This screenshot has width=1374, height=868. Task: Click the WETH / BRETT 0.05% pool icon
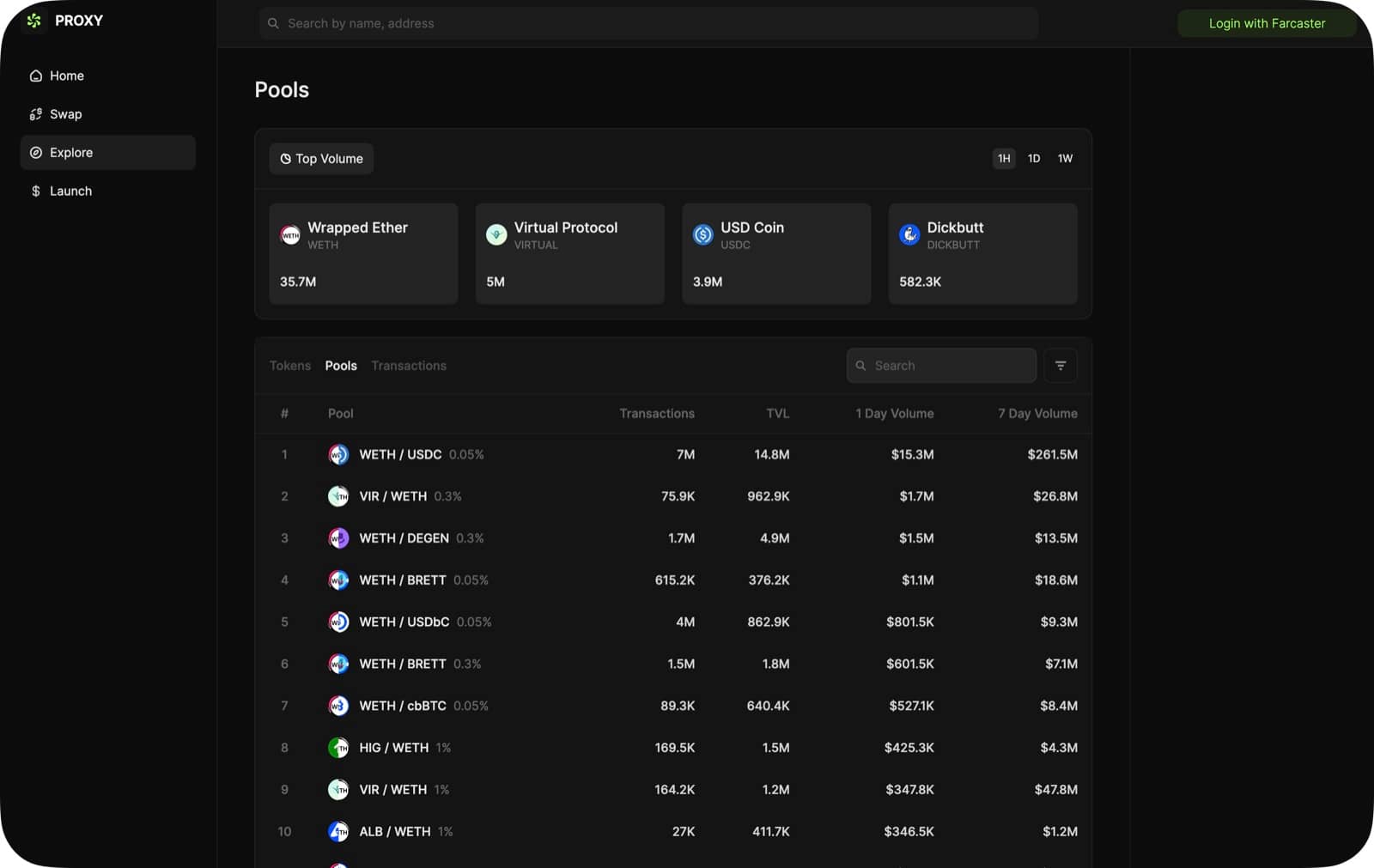pos(338,580)
